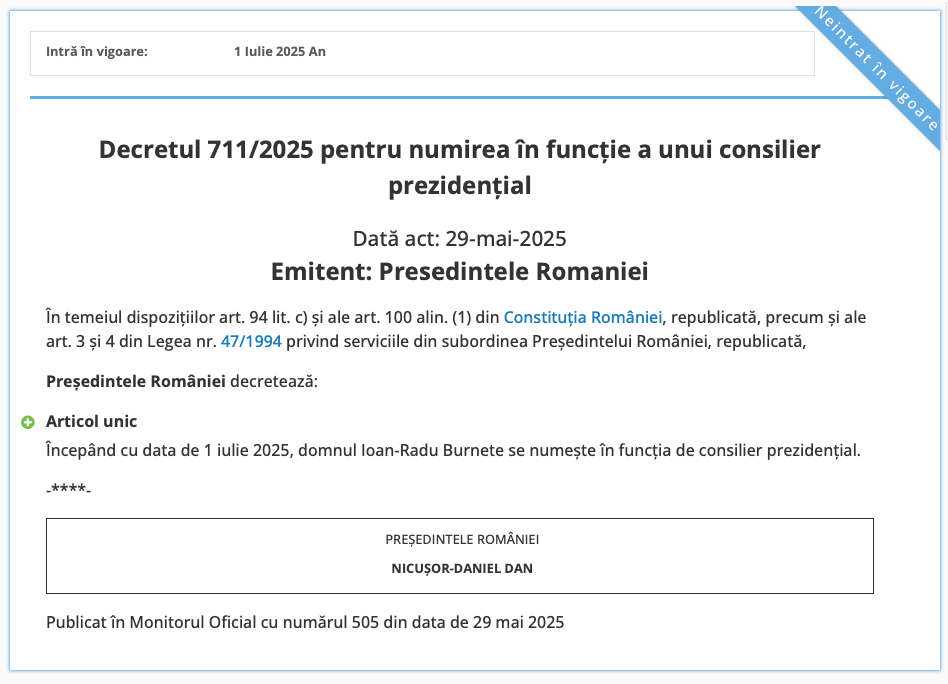Click the 'Publicat în Monitorul Oficial' line
Image resolution: width=948 pixels, height=684 pixels.
click(305, 622)
